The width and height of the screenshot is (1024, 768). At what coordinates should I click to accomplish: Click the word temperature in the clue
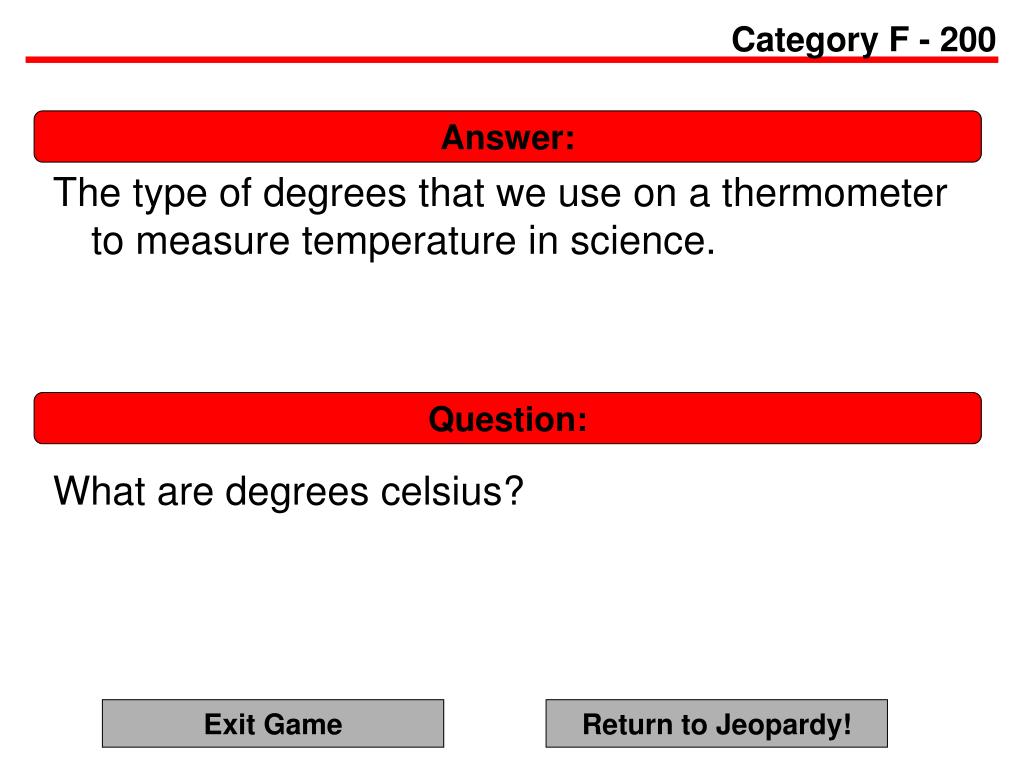tap(409, 242)
